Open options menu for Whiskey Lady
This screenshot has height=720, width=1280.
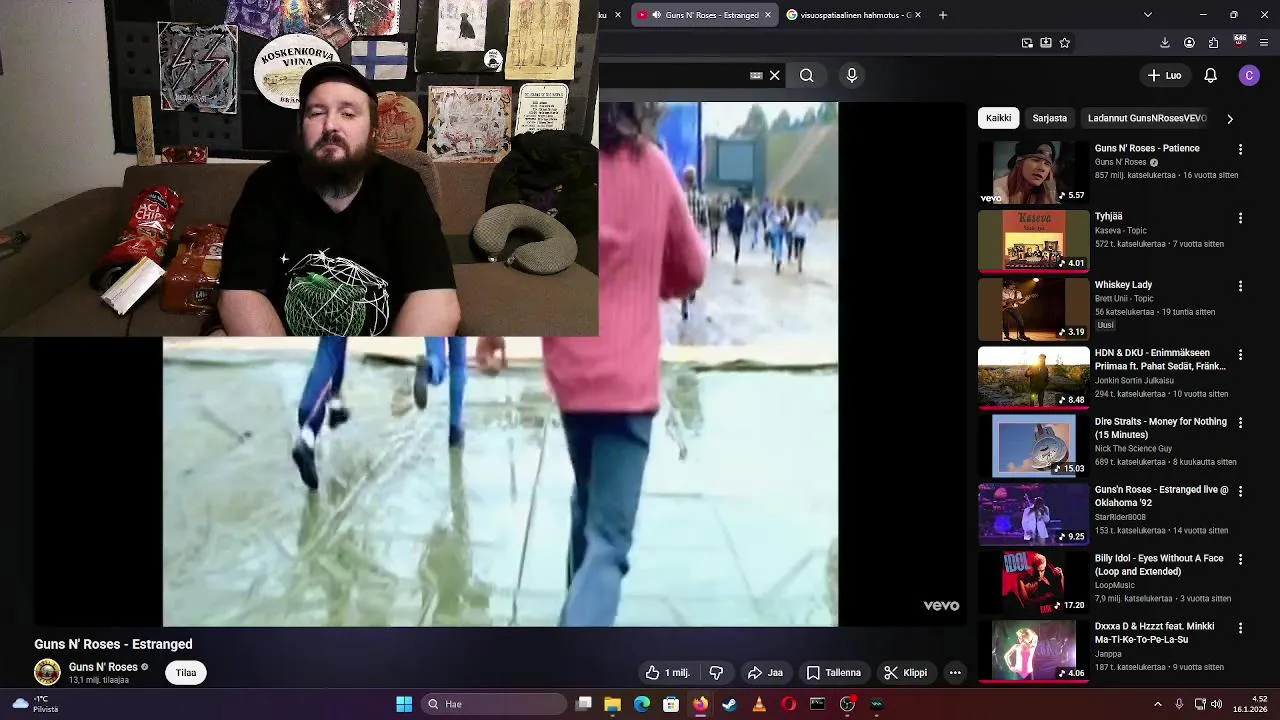click(1240, 286)
